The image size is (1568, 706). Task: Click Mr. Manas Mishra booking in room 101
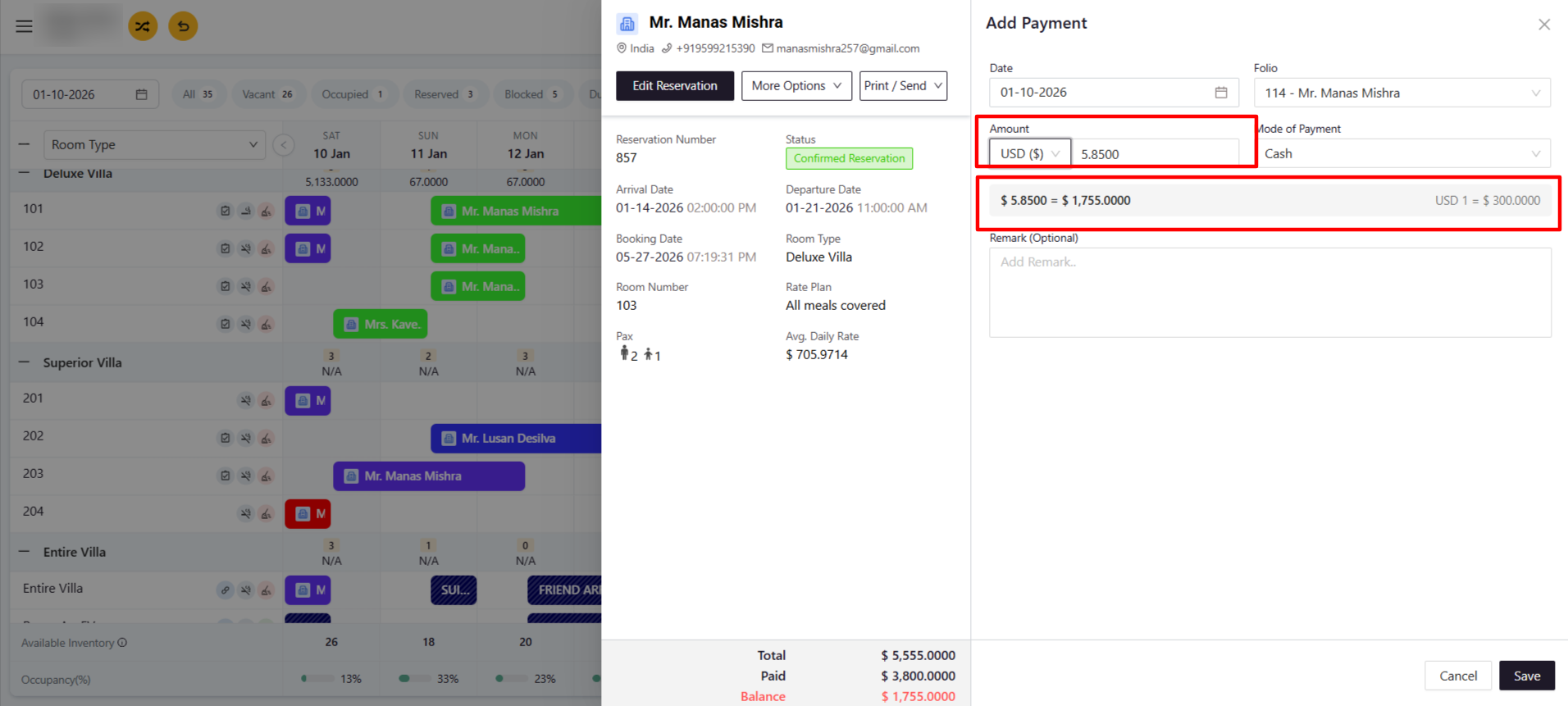click(516, 211)
